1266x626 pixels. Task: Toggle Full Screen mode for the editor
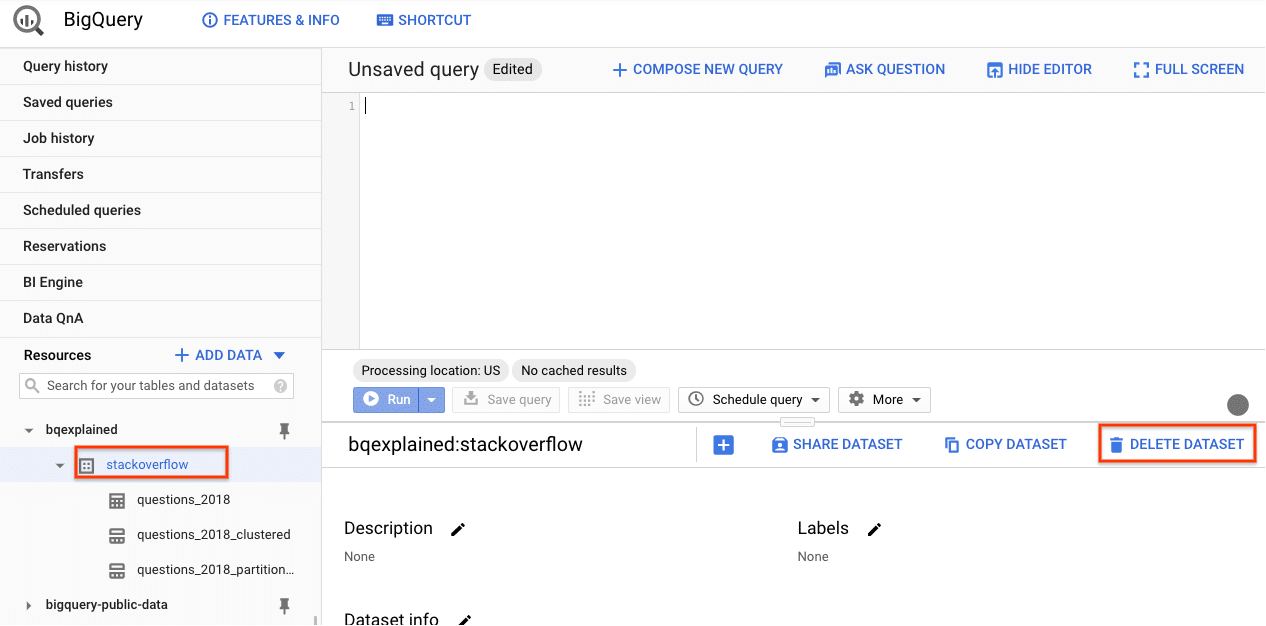tap(1188, 69)
